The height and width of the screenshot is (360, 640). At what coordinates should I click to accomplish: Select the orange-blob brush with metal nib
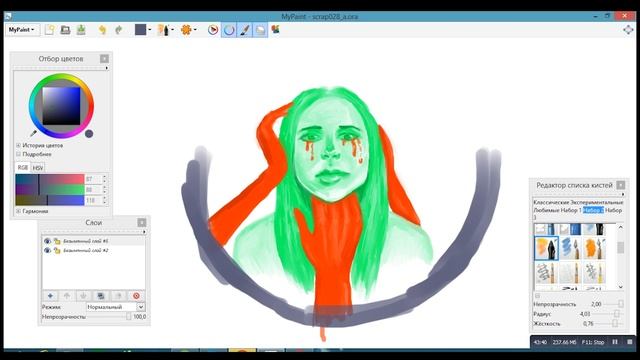tap(594, 248)
